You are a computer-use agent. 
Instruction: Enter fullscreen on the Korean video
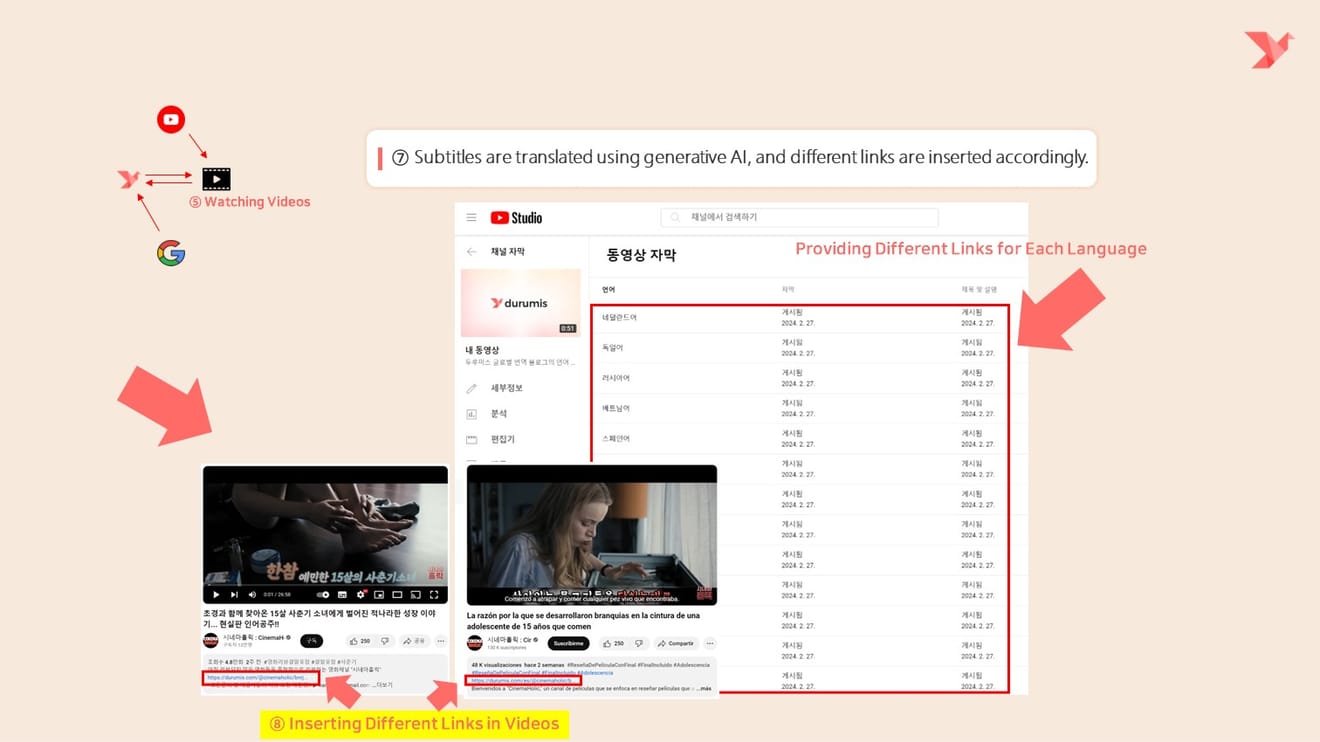tap(434, 595)
